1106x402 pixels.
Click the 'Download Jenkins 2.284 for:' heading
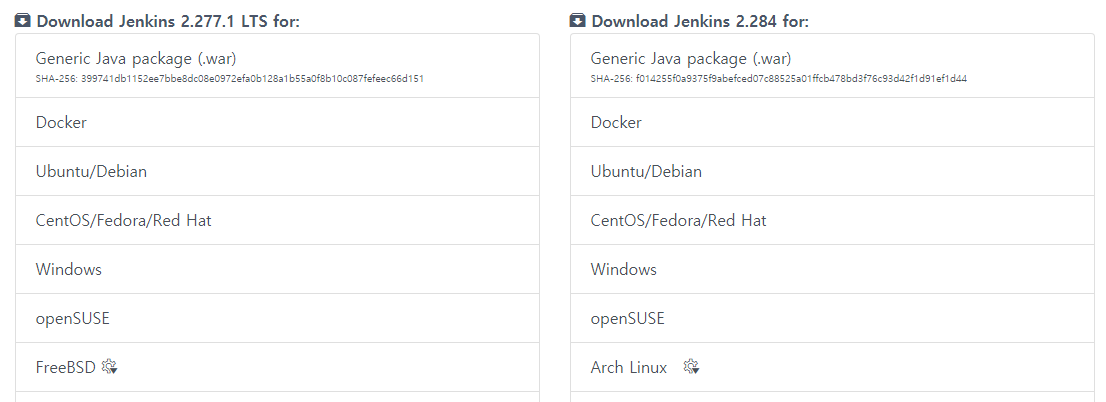[x=700, y=21]
